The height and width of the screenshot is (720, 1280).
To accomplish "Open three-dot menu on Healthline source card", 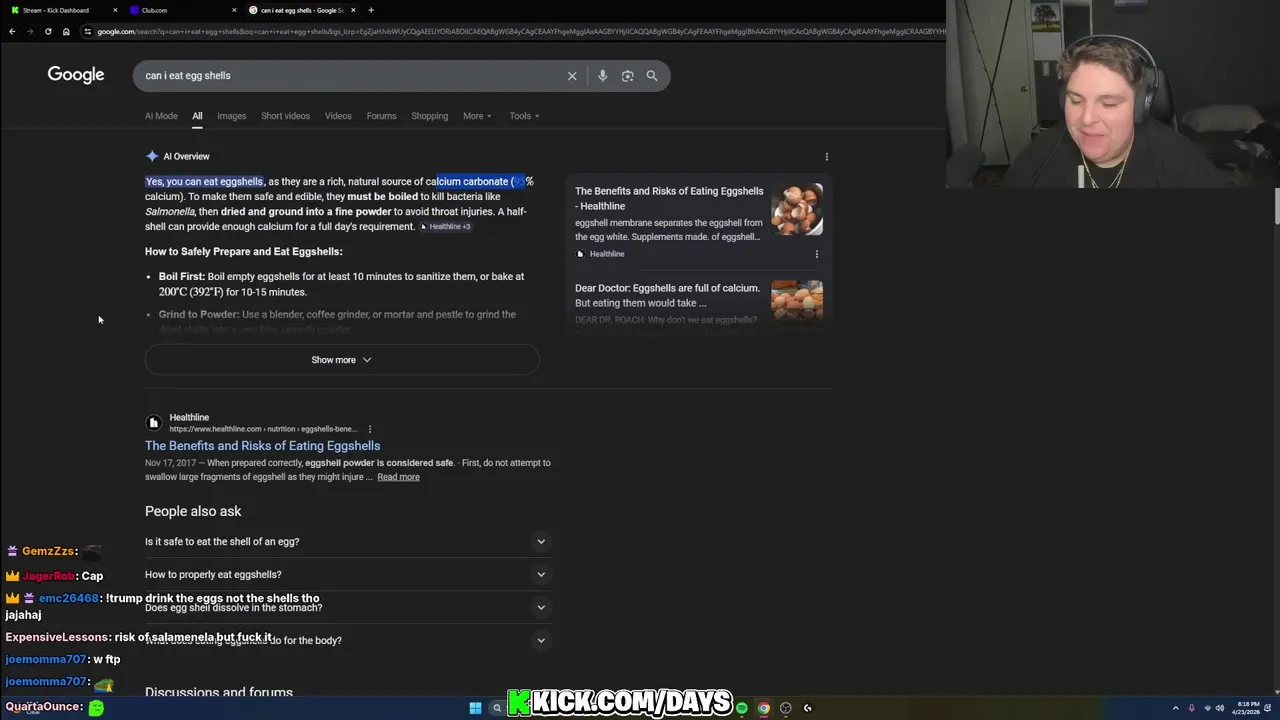I will pyautogui.click(x=816, y=254).
